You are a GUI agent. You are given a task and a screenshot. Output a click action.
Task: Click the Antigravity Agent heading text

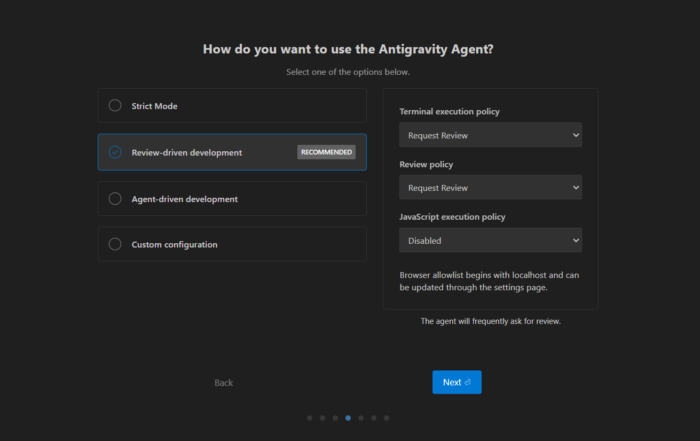coord(348,48)
